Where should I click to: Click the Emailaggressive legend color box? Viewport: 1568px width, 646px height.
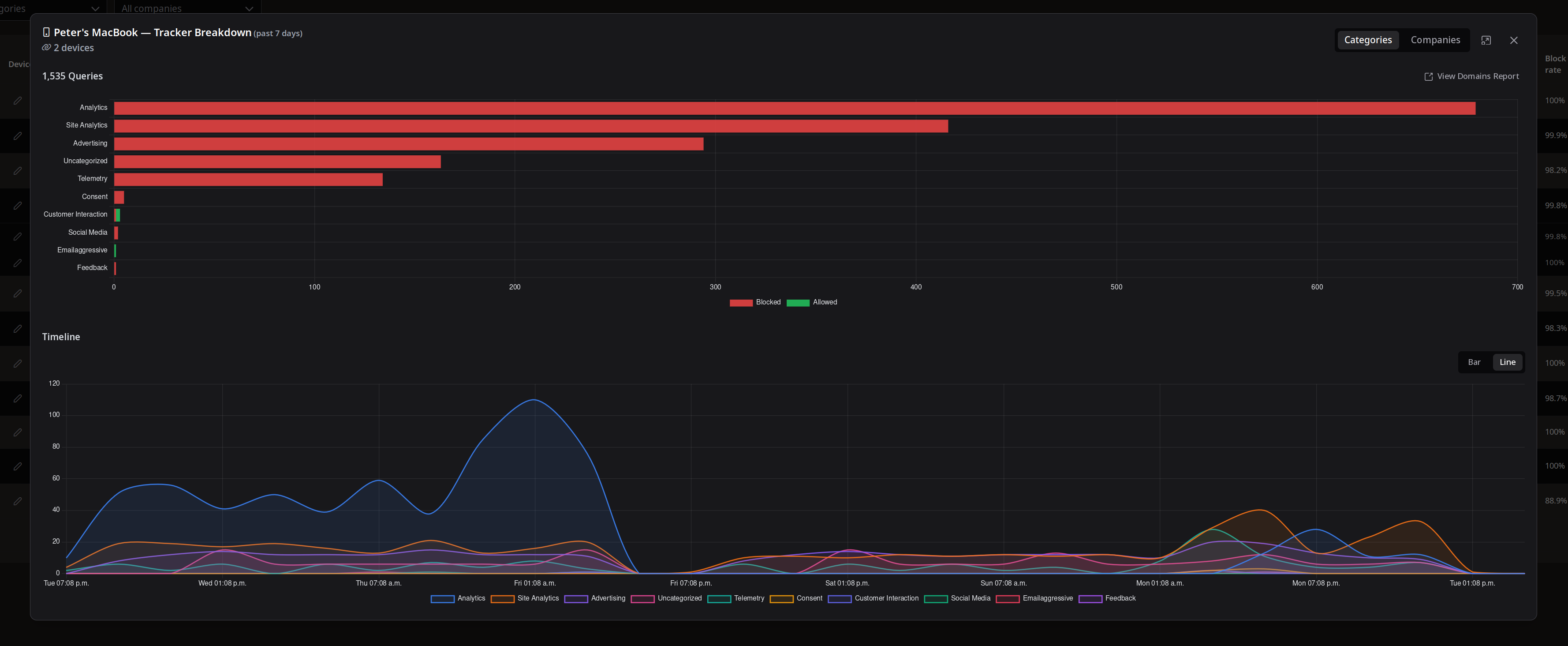1008,599
